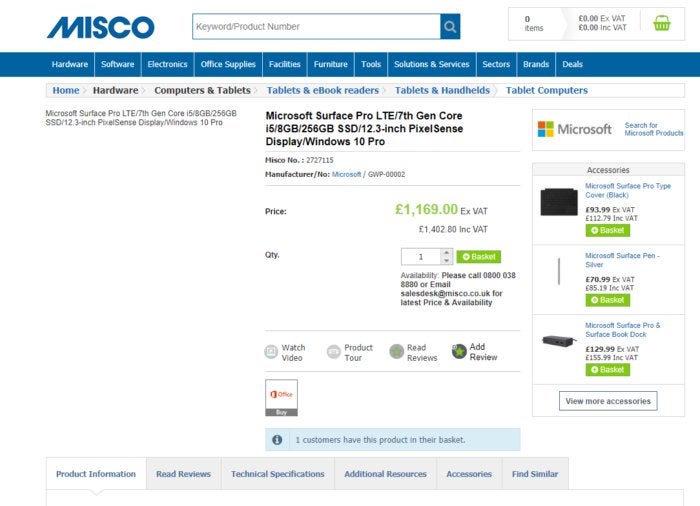This screenshot has width=700, height=506.
Task: Click the search magnifier icon
Action: point(450,27)
